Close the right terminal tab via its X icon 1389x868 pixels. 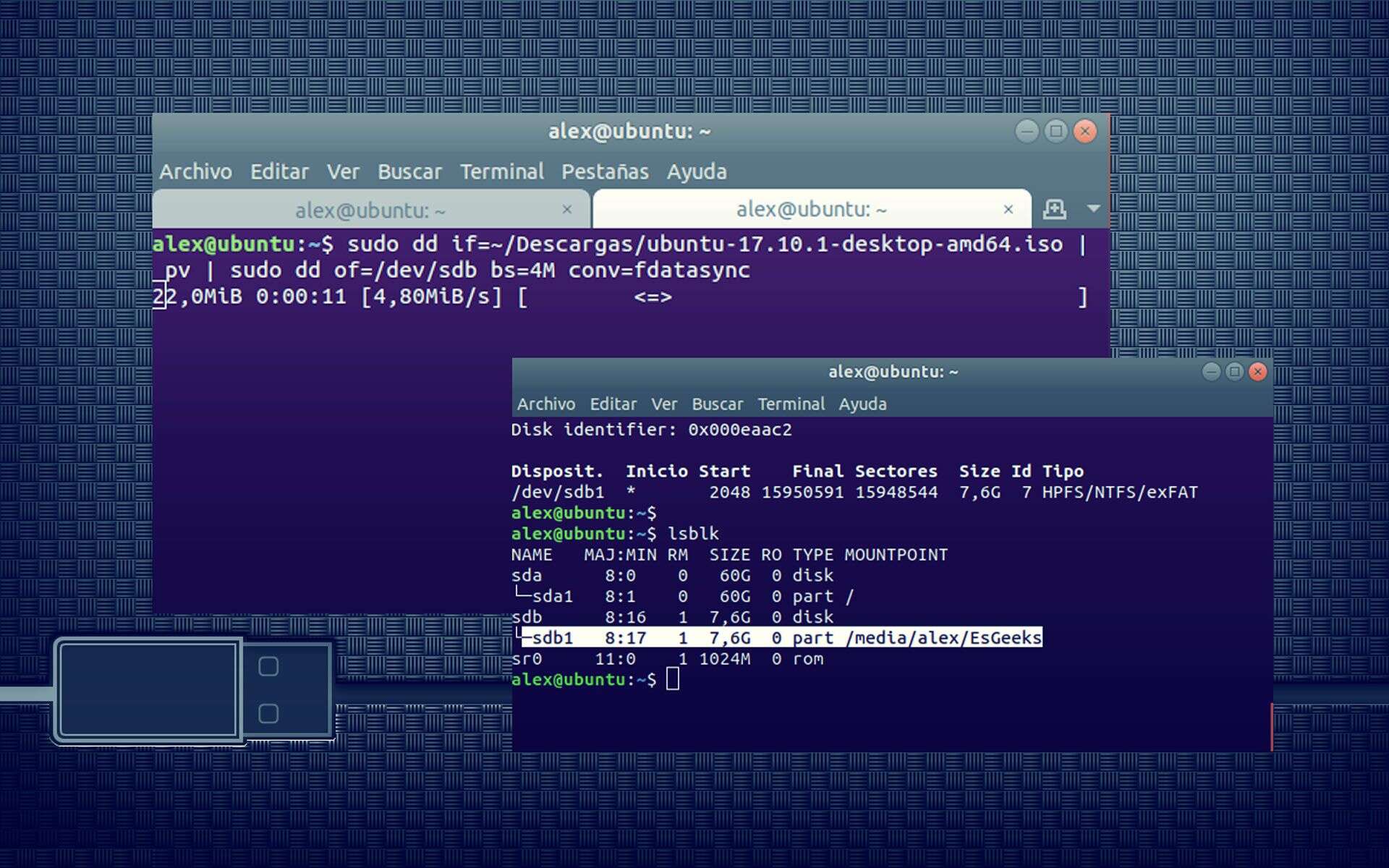coord(1008,209)
